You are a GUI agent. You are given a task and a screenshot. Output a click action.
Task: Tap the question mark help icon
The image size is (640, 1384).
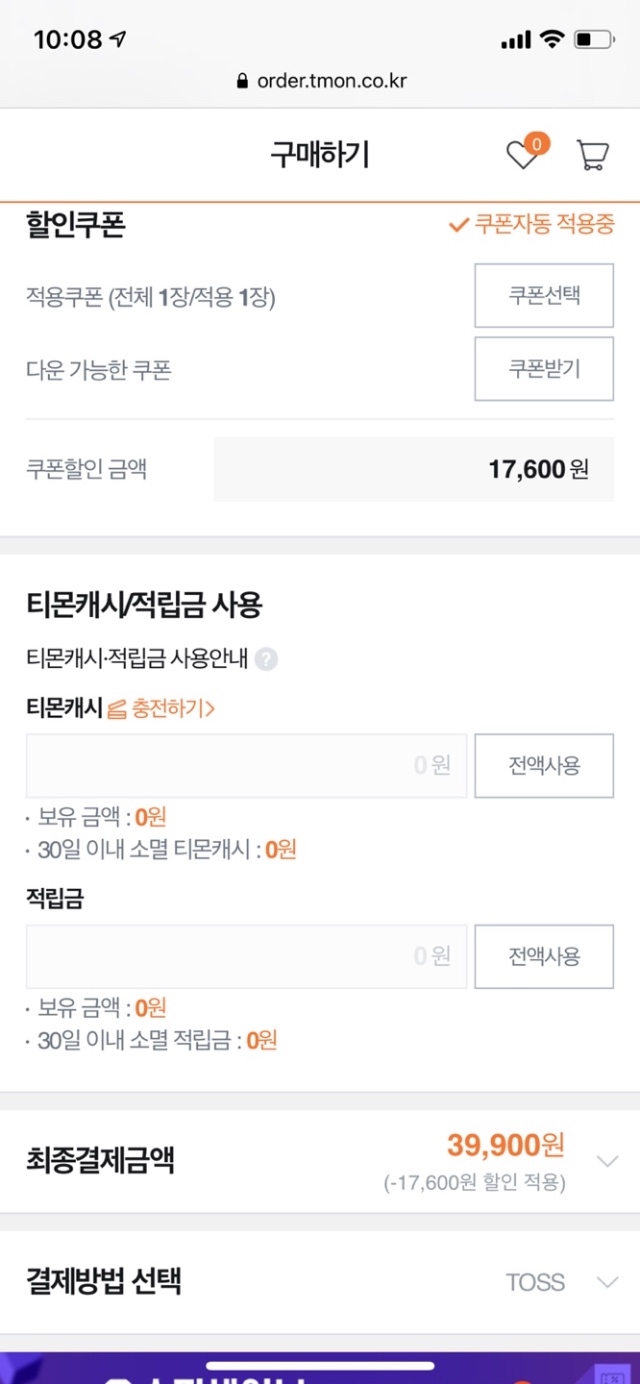(266, 659)
